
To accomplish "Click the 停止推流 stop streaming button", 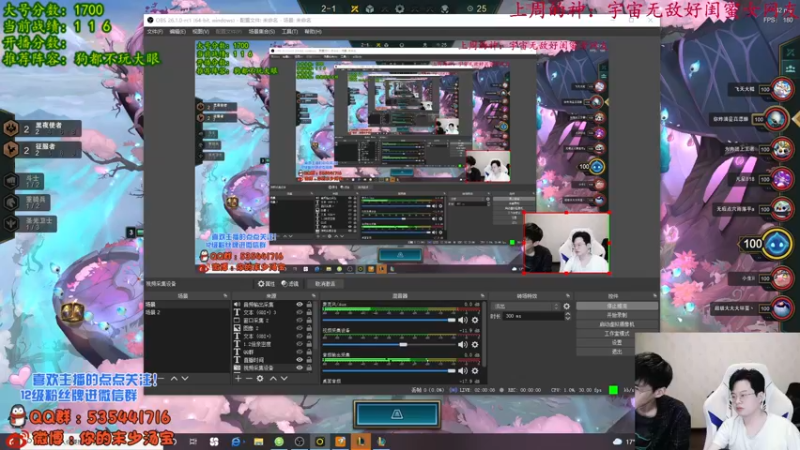I will [x=617, y=306].
